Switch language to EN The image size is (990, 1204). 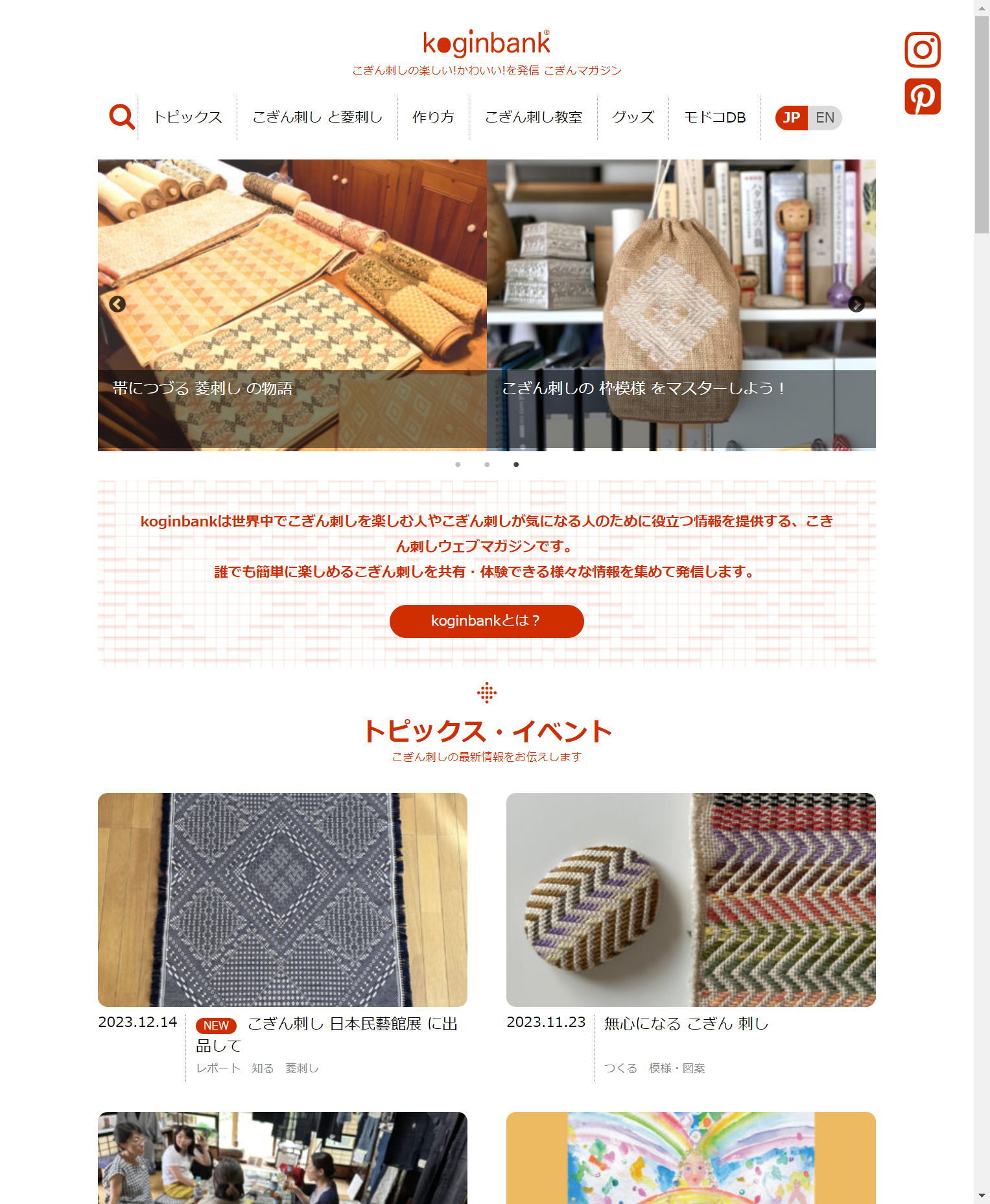(x=825, y=118)
